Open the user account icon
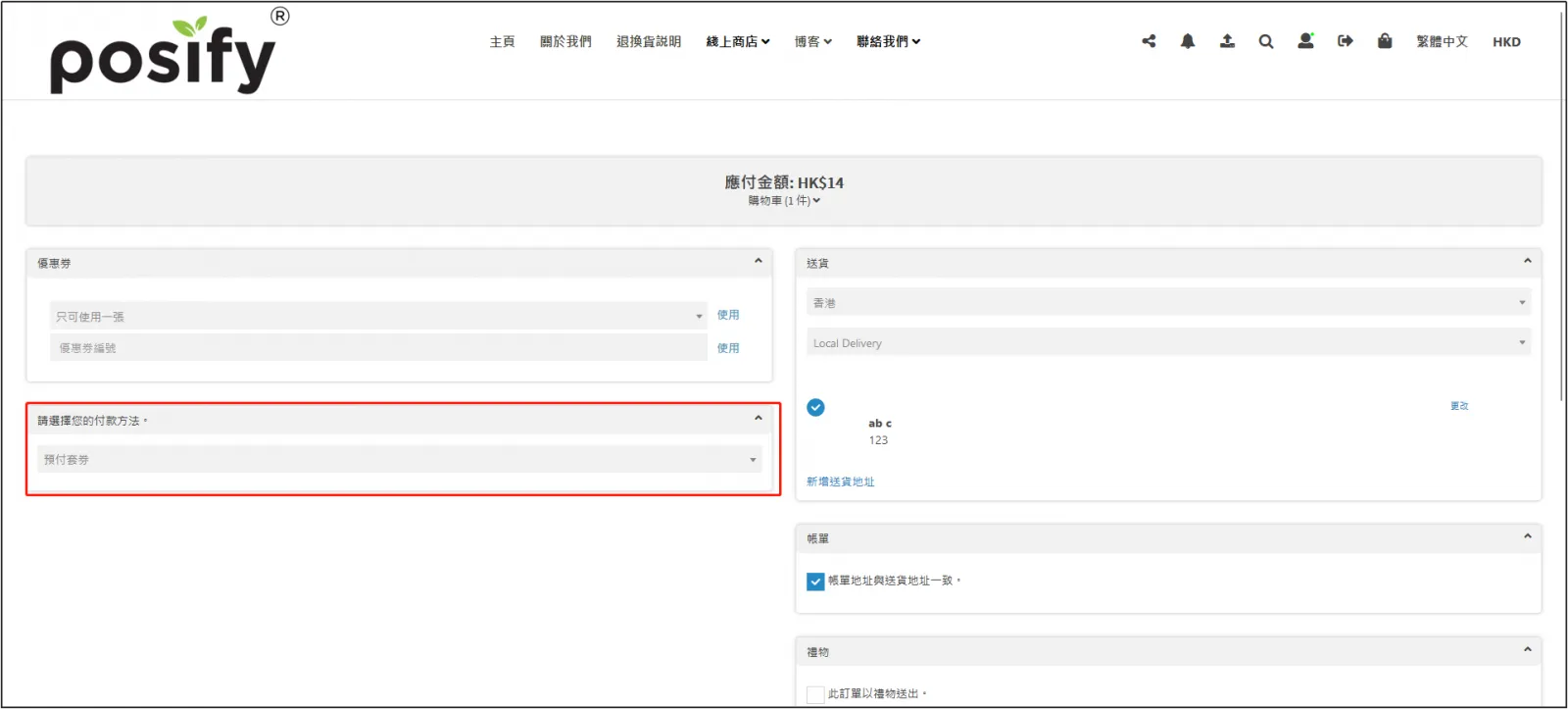This screenshot has height=709, width=1568. pos(1305,41)
